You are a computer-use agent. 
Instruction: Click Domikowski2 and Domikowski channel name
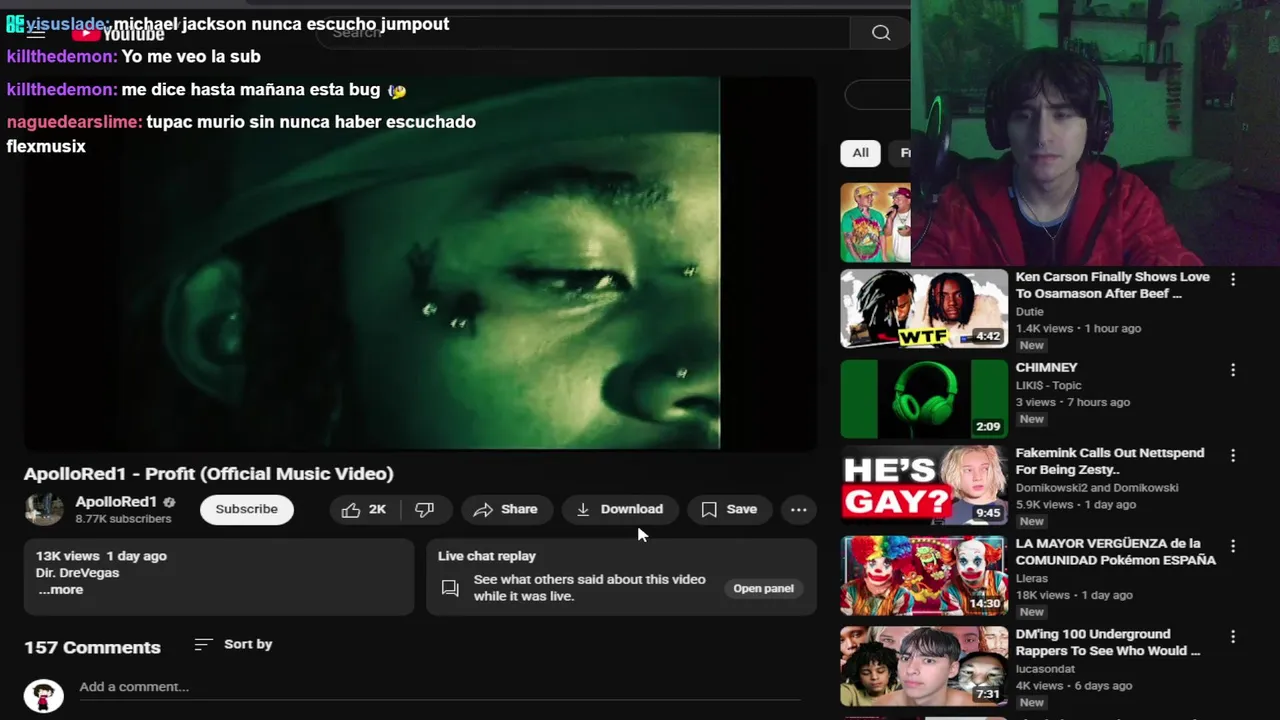(1097, 487)
